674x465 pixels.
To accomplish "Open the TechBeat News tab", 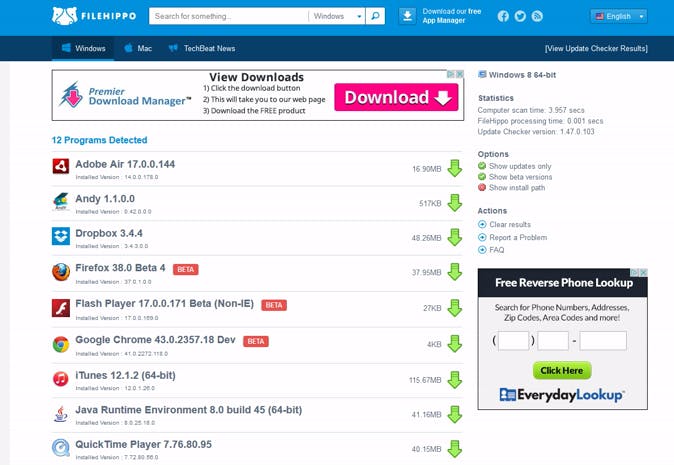I will point(202,48).
